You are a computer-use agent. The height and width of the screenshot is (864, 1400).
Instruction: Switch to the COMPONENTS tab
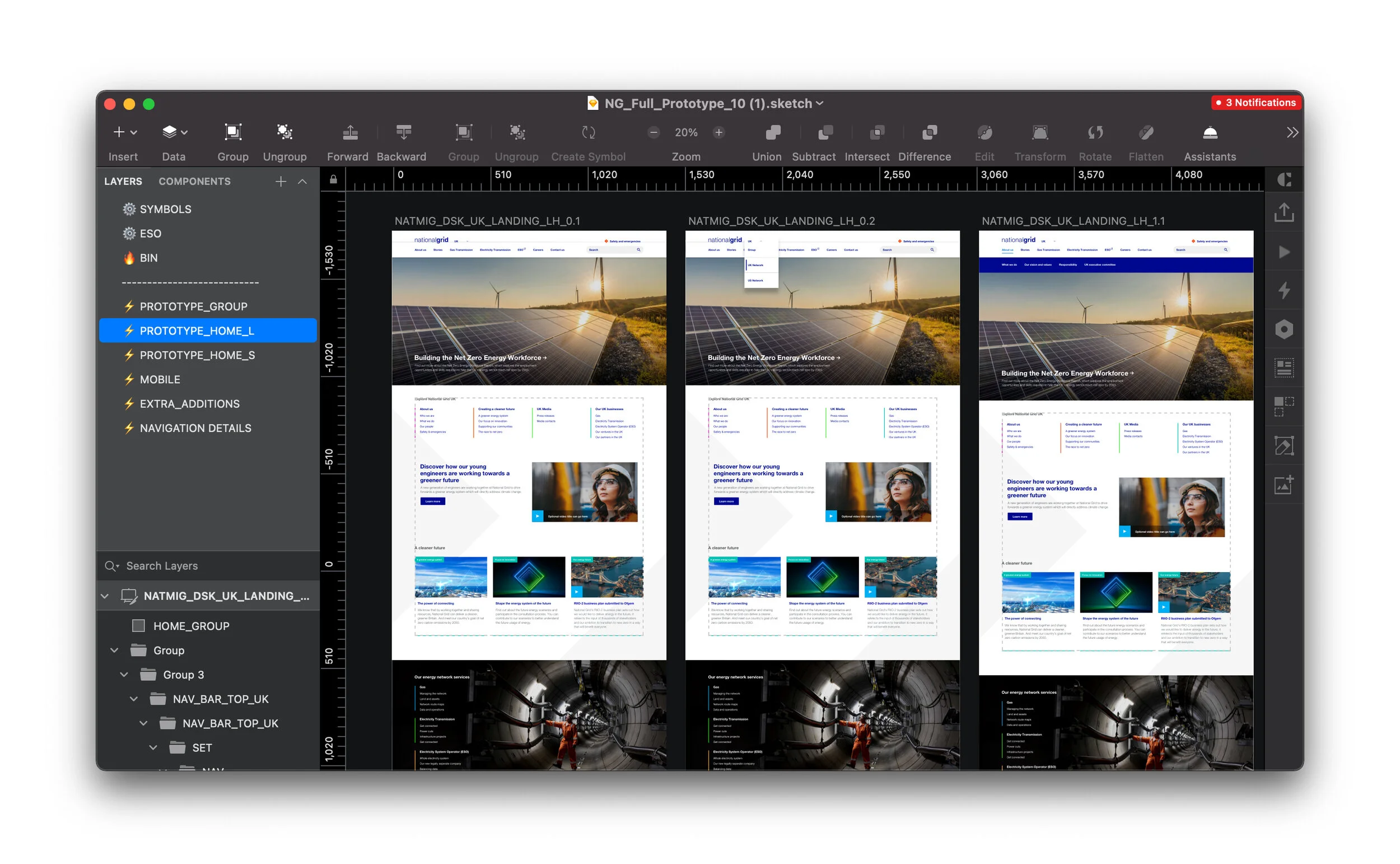(194, 181)
